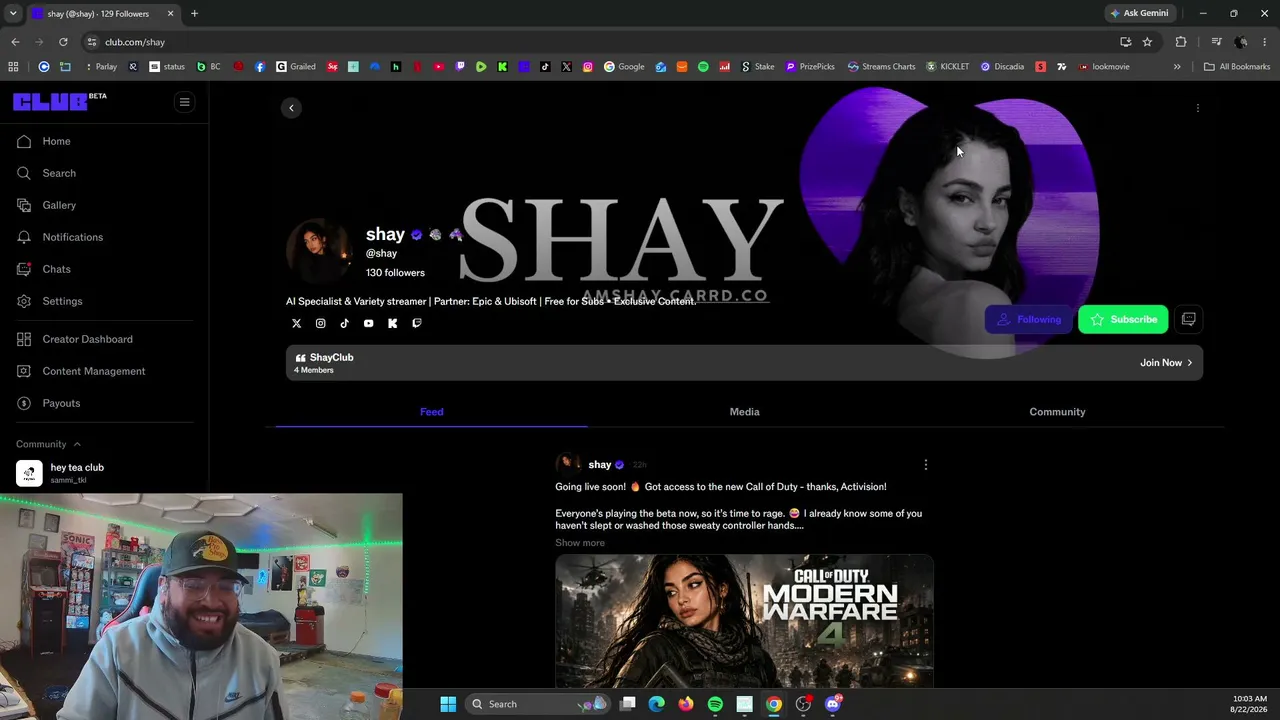Collapse the sidebar with the hamburger icon
The image size is (1280, 720).
coord(184,102)
